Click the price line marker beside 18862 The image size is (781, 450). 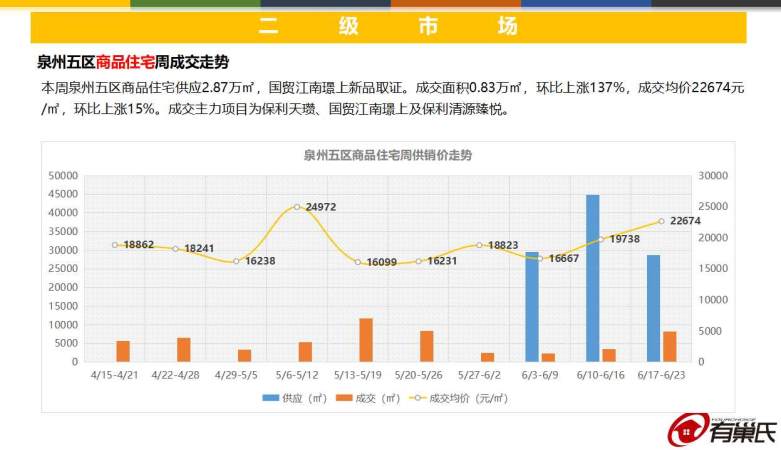coord(115,245)
